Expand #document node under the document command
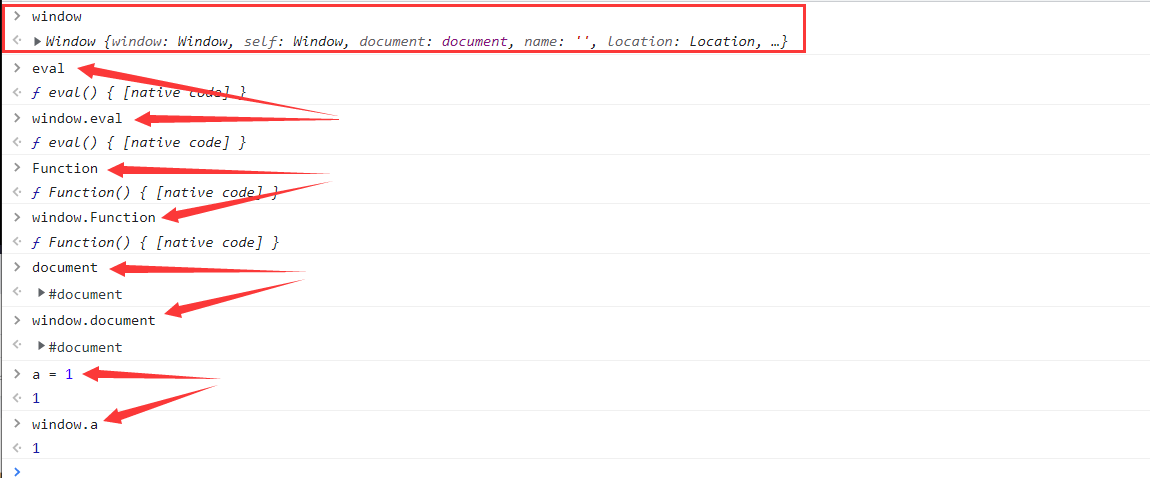The width and height of the screenshot is (1150, 478). [41, 294]
